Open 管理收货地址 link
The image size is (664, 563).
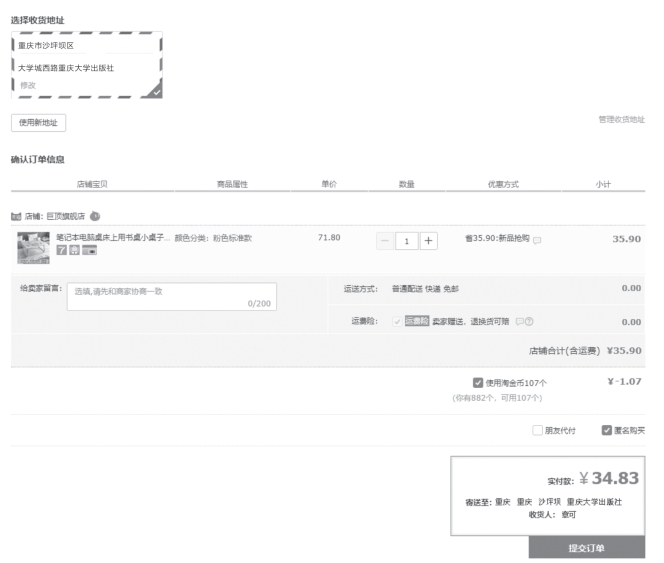click(x=621, y=119)
